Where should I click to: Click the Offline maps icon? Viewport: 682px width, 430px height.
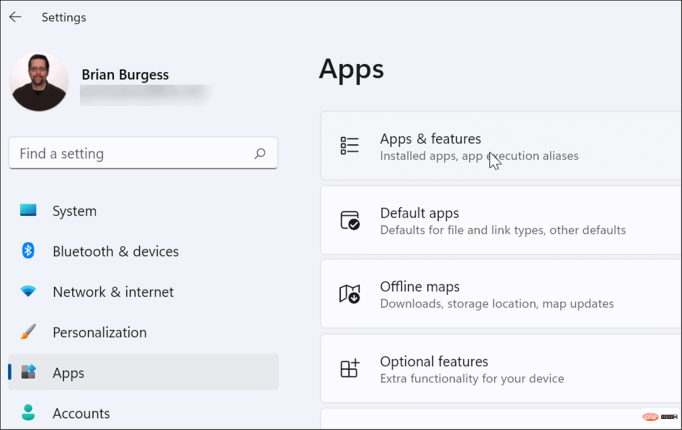coord(350,294)
